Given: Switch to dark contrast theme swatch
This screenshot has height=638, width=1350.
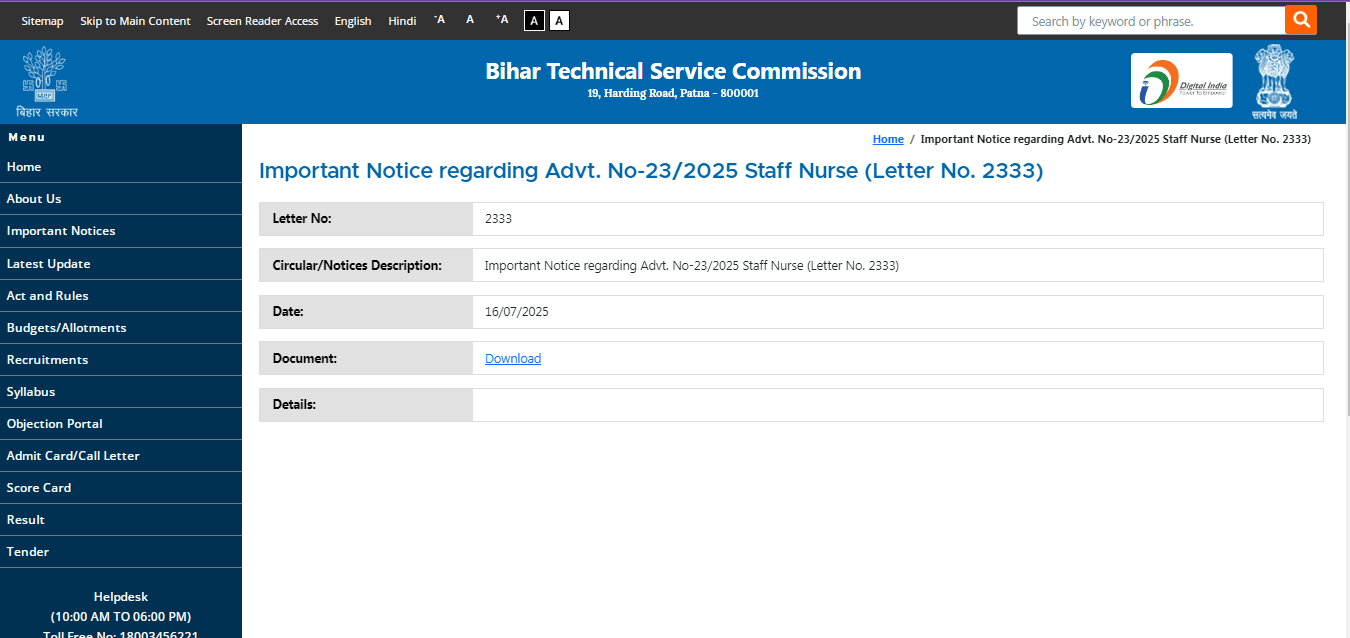Looking at the screenshot, I should pos(534,20).
